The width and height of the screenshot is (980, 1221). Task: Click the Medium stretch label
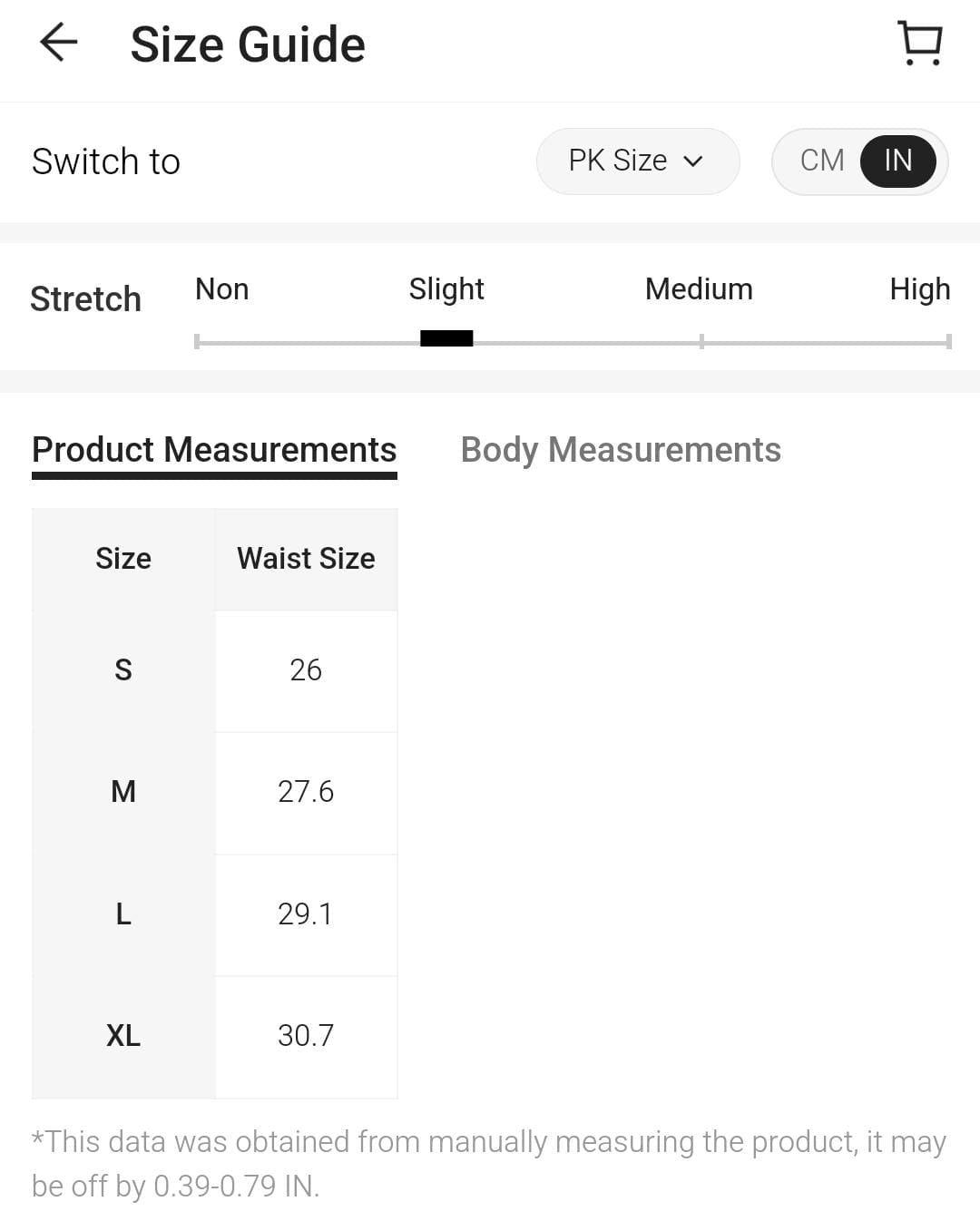coord(699,289)
